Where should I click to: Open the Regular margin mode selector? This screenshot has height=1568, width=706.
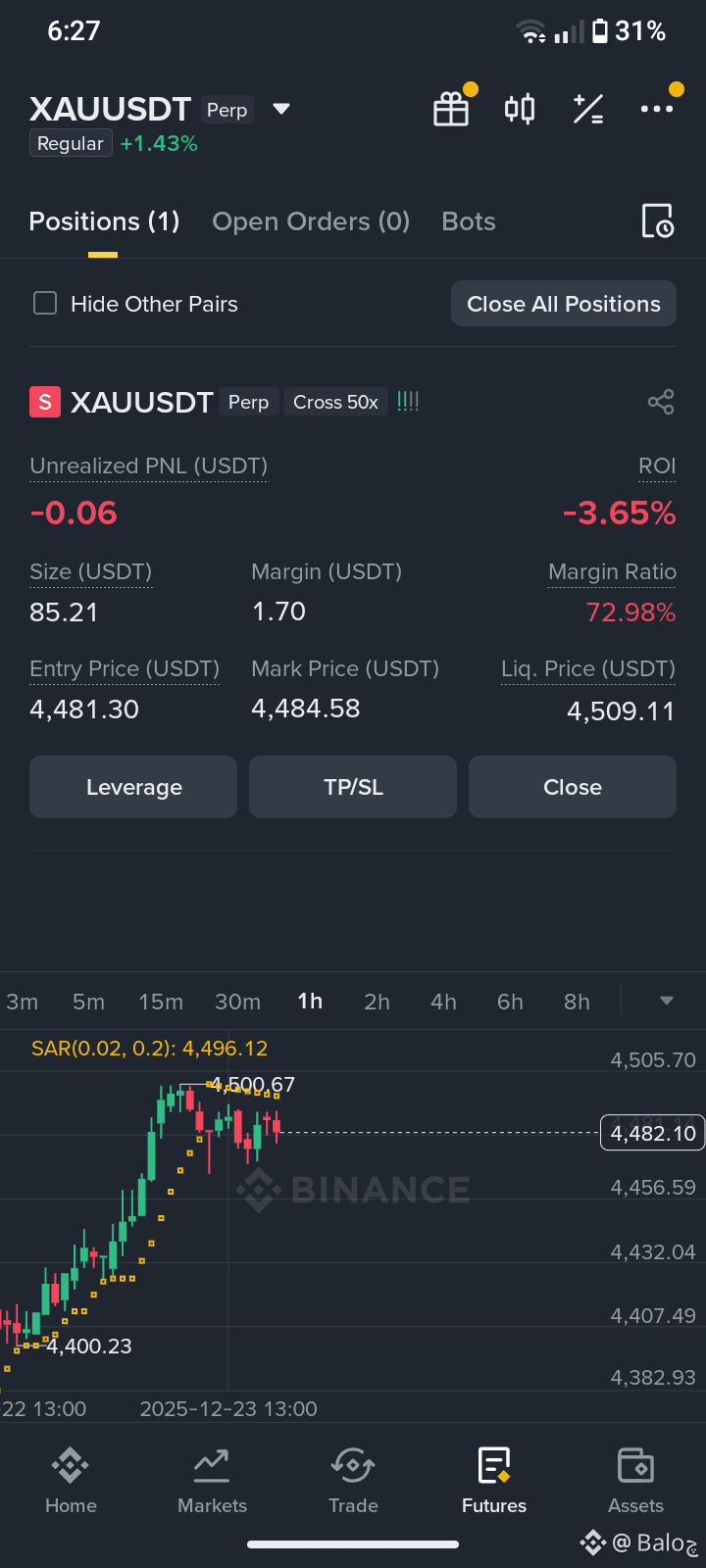[71, 143]
